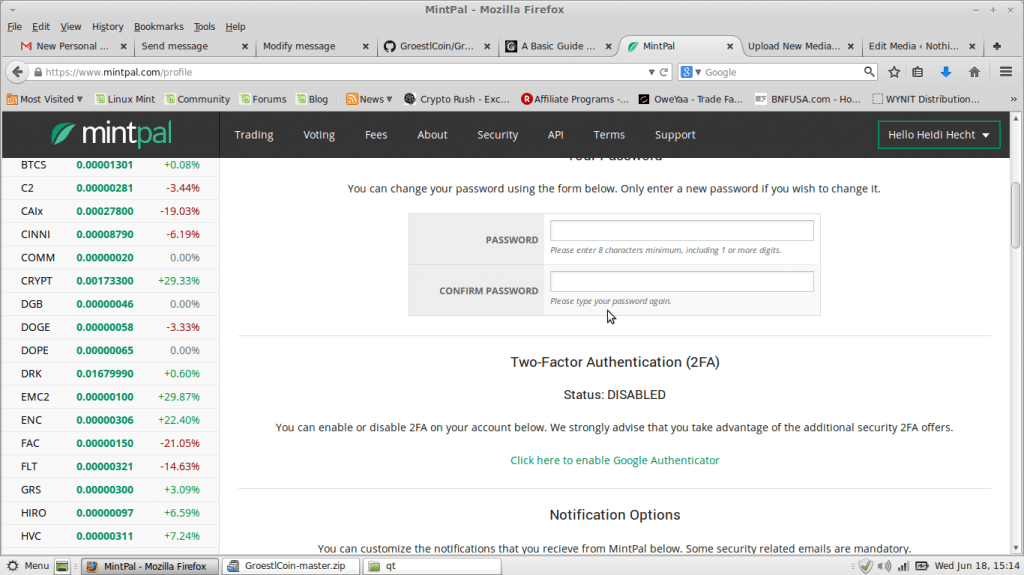Click the mintpal logo
1024x575 pixels.
tap(111, 134)
